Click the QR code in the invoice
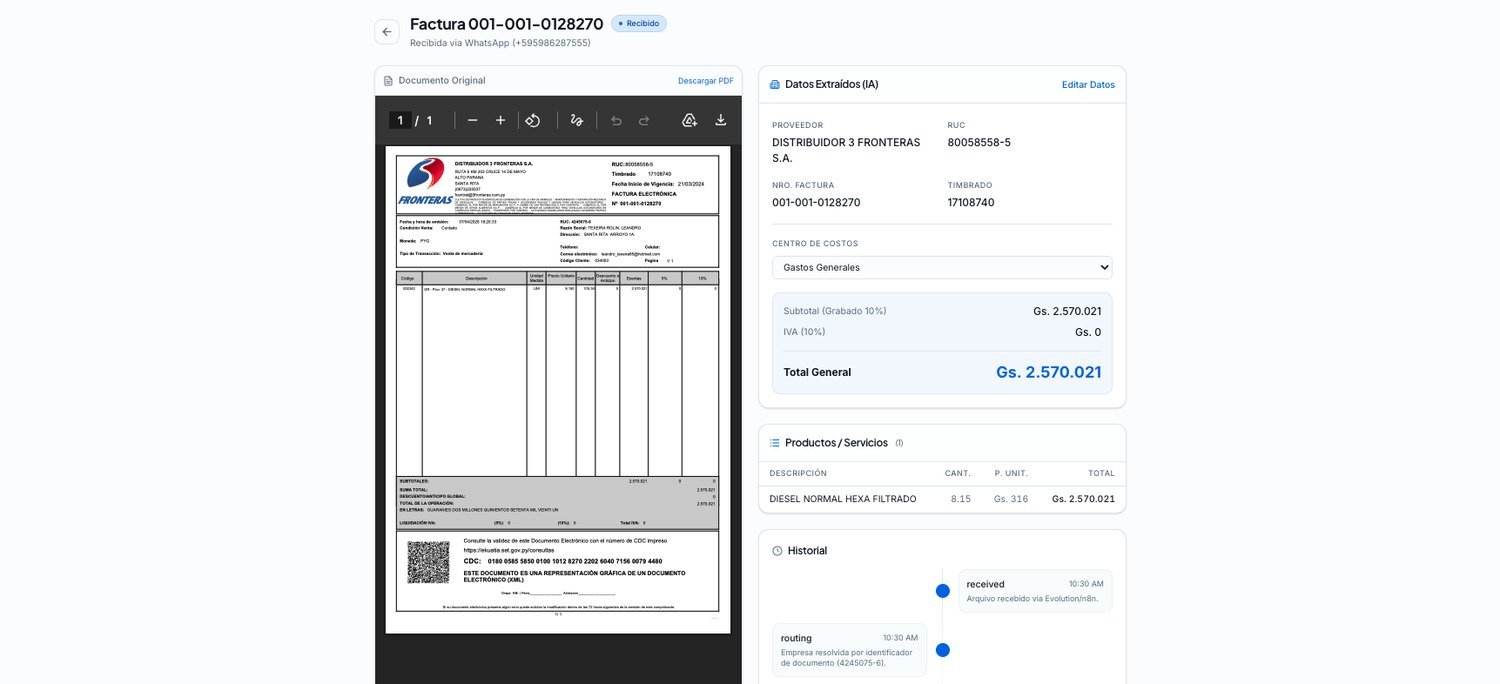 [x=428, y=562]
